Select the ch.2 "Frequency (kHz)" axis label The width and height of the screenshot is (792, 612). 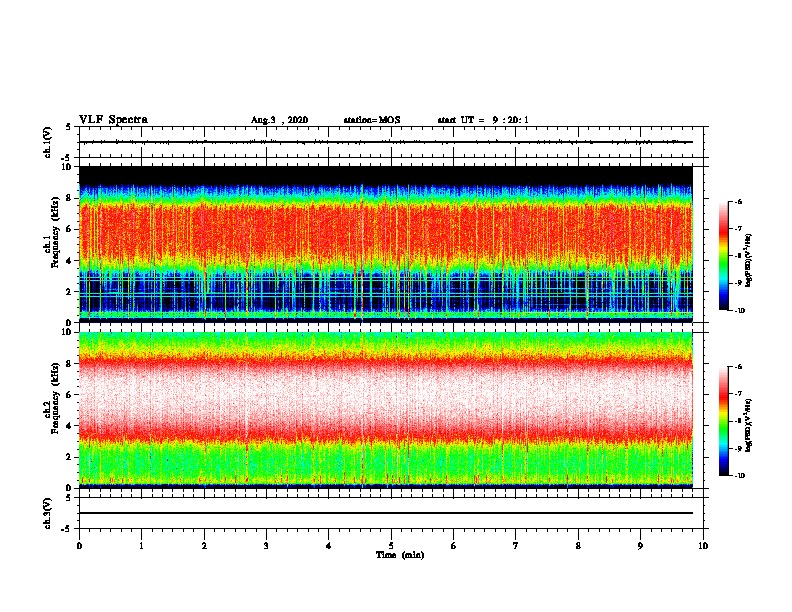[x=55, y=398]
